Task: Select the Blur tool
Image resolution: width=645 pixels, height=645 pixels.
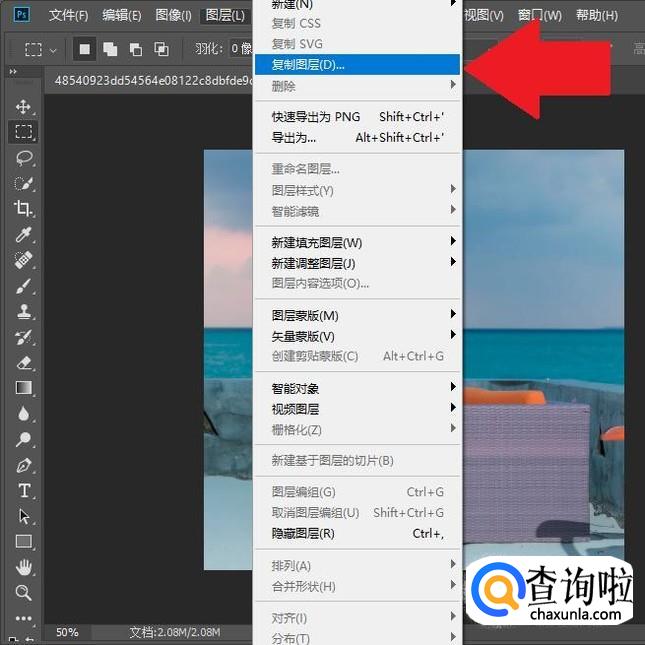Action: (23, 413)
